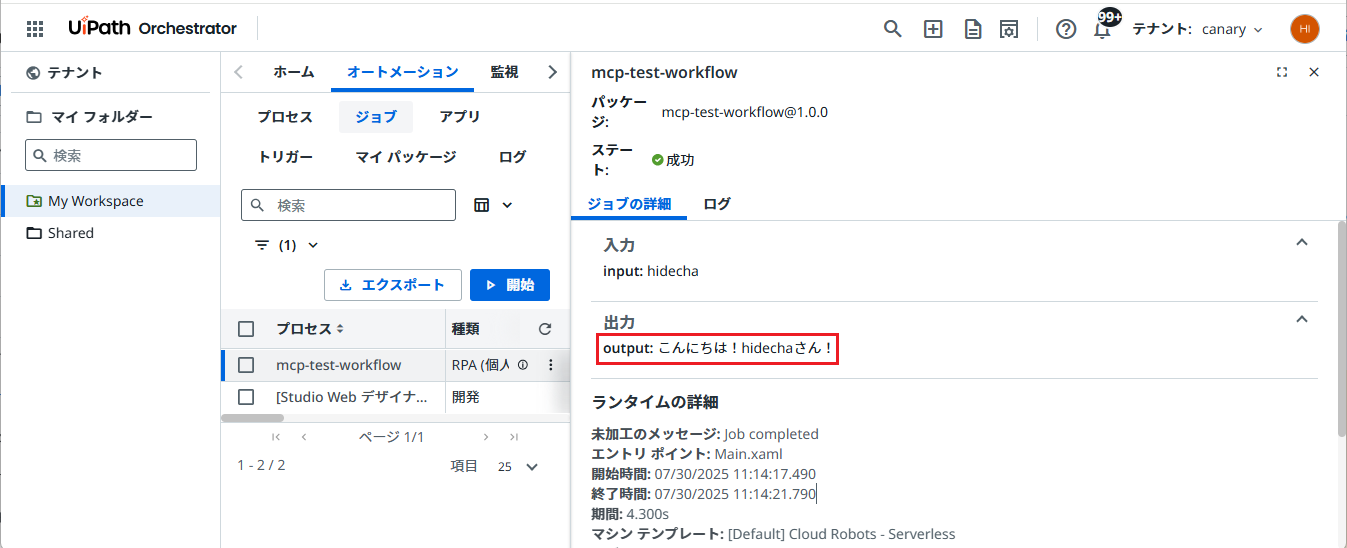This screenshot has height=548, width=1347.
Task: Go to last page of job list
Action: (514, 437)
